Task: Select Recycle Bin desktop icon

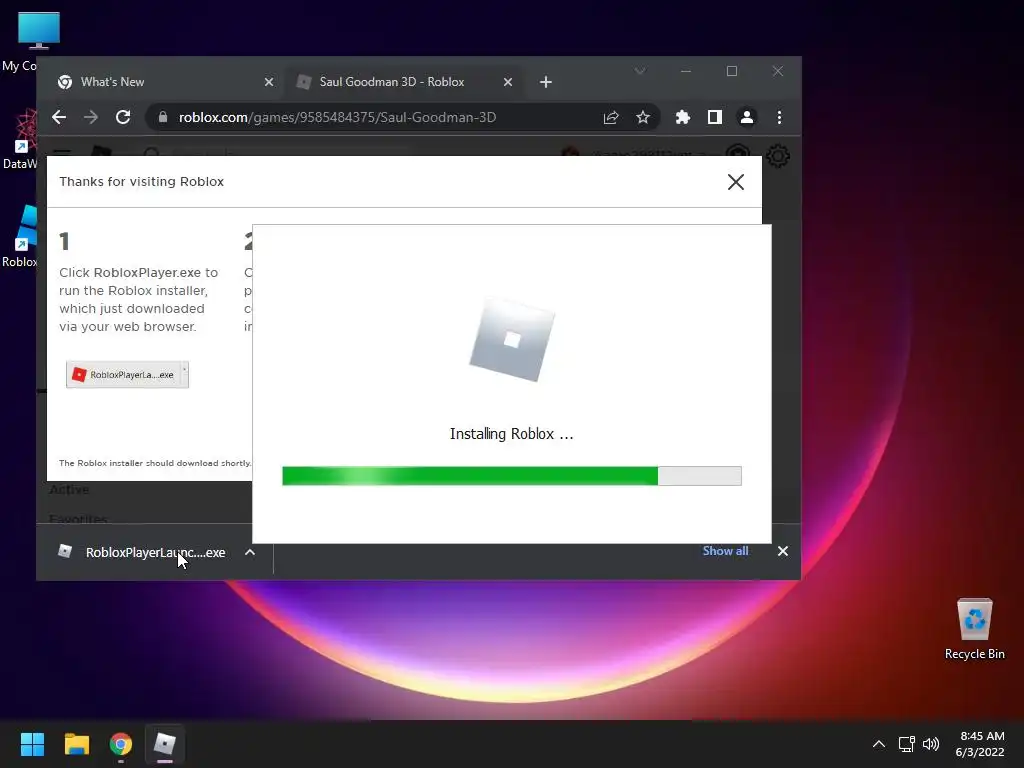Action: tap(974, 628)
